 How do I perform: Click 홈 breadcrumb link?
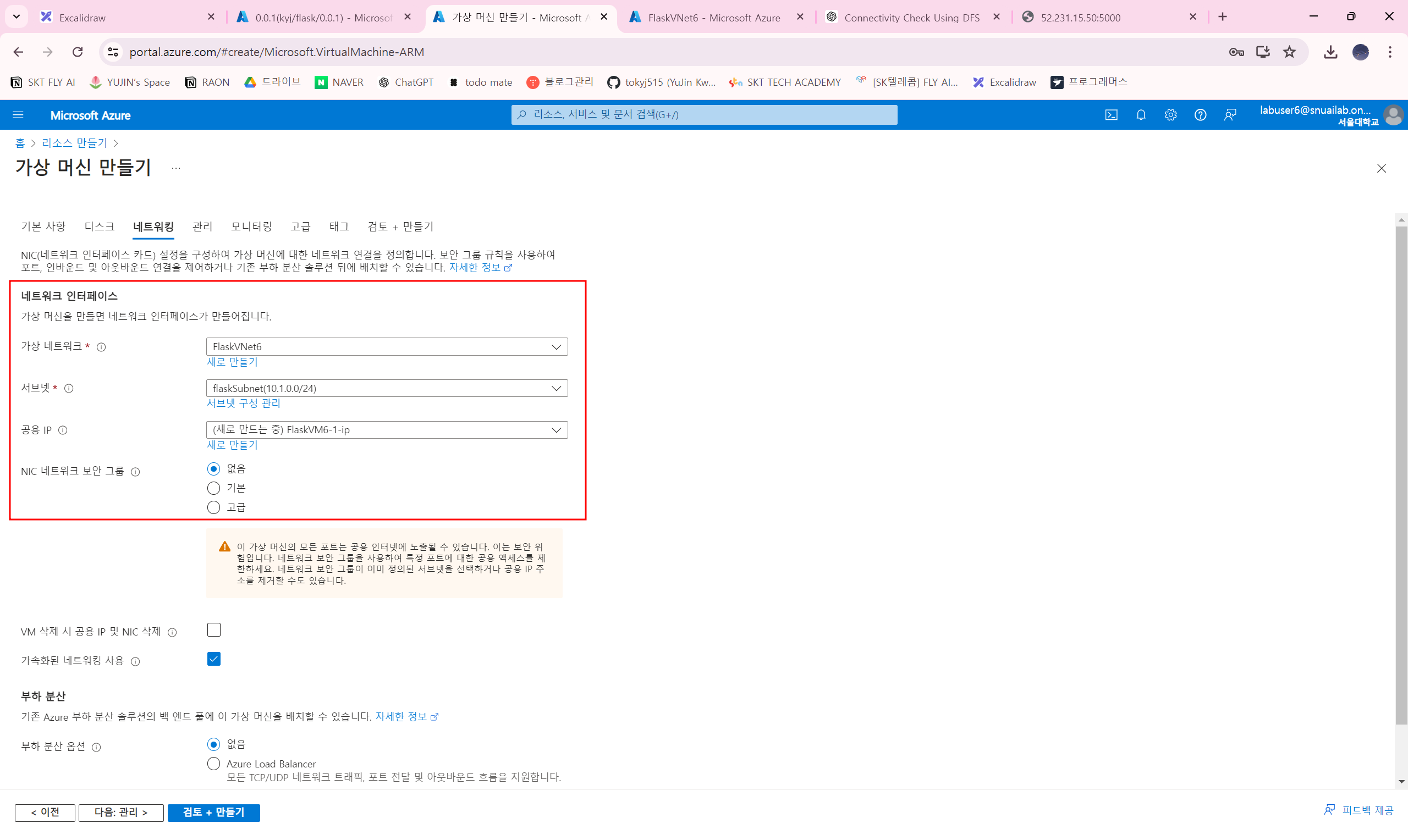pyautogui.click(x=20, y=143)
